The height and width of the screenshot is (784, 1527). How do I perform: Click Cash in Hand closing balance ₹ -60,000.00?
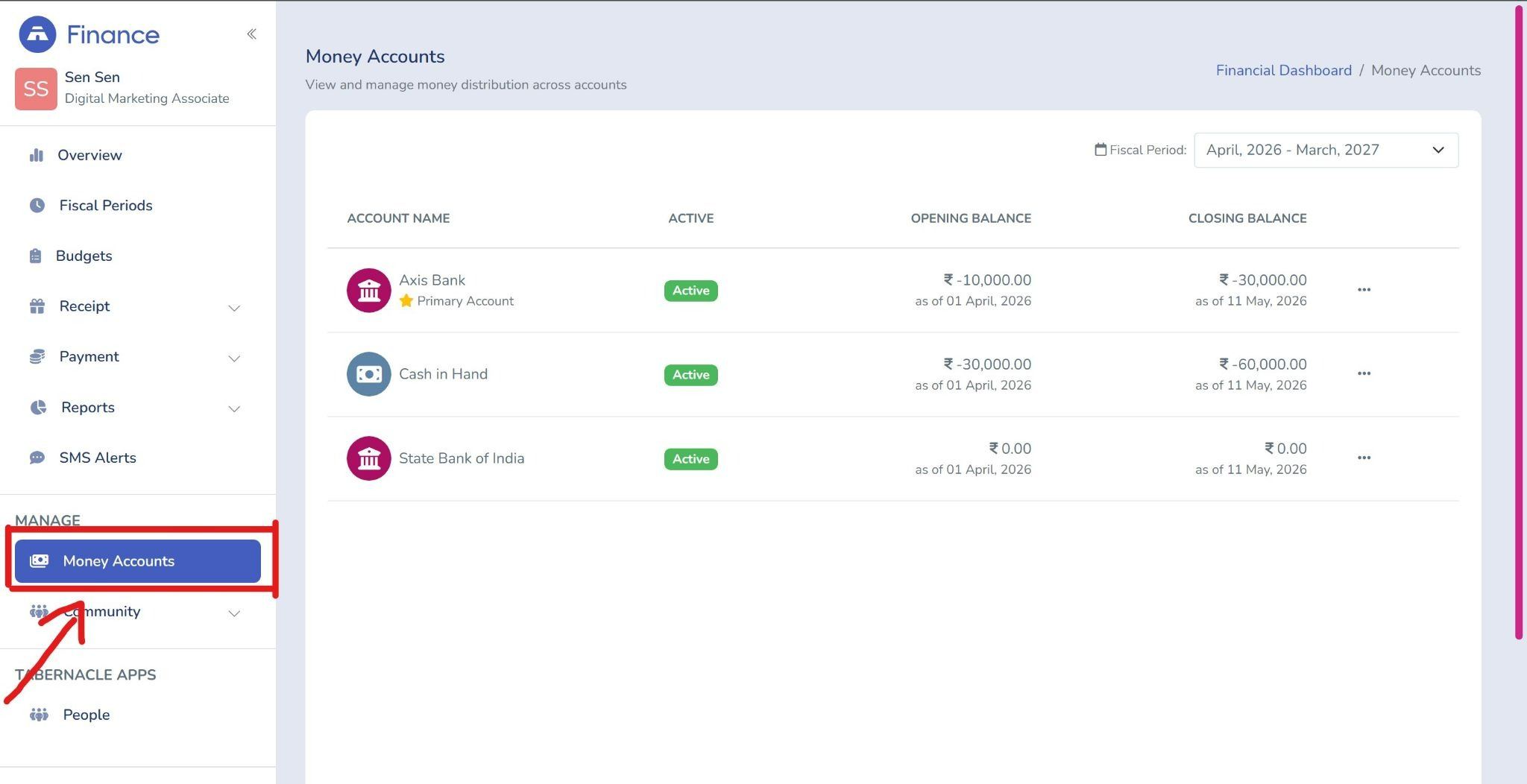(1262, 364)
